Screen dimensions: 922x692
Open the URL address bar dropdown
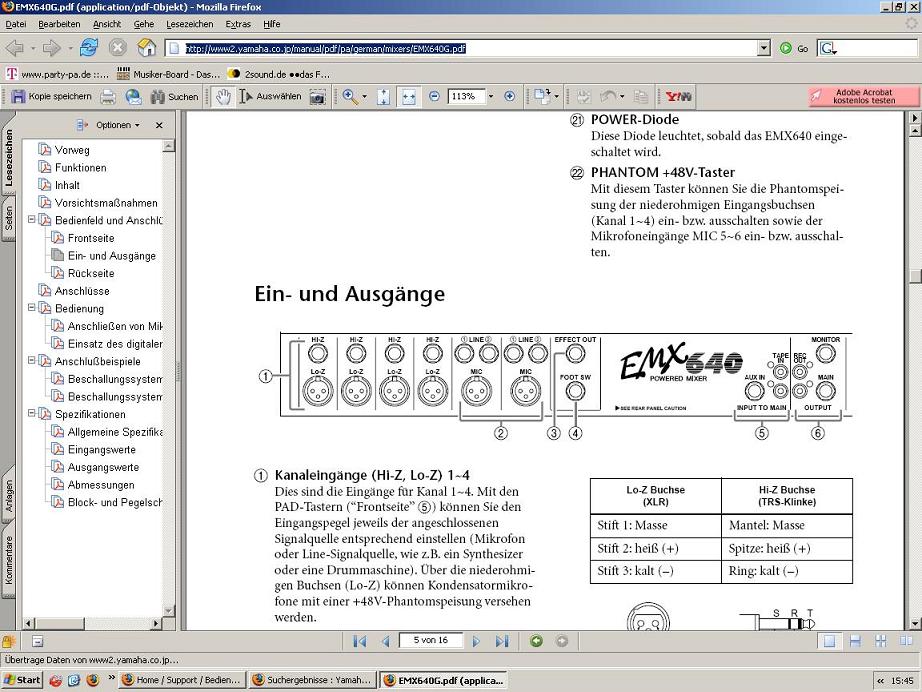764,48
